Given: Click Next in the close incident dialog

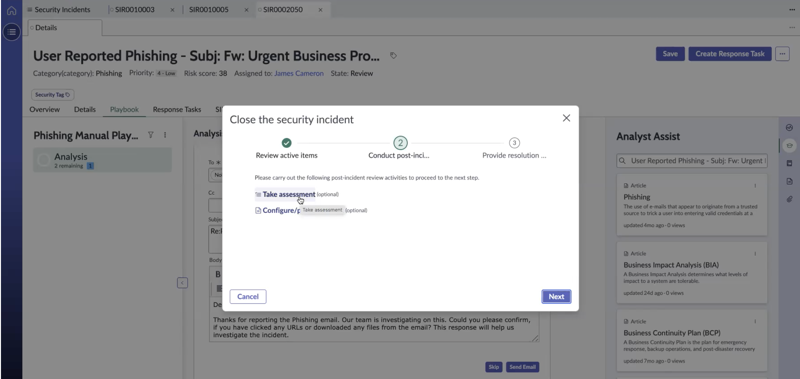Looking at the screenshot, I should click(556, 296).
